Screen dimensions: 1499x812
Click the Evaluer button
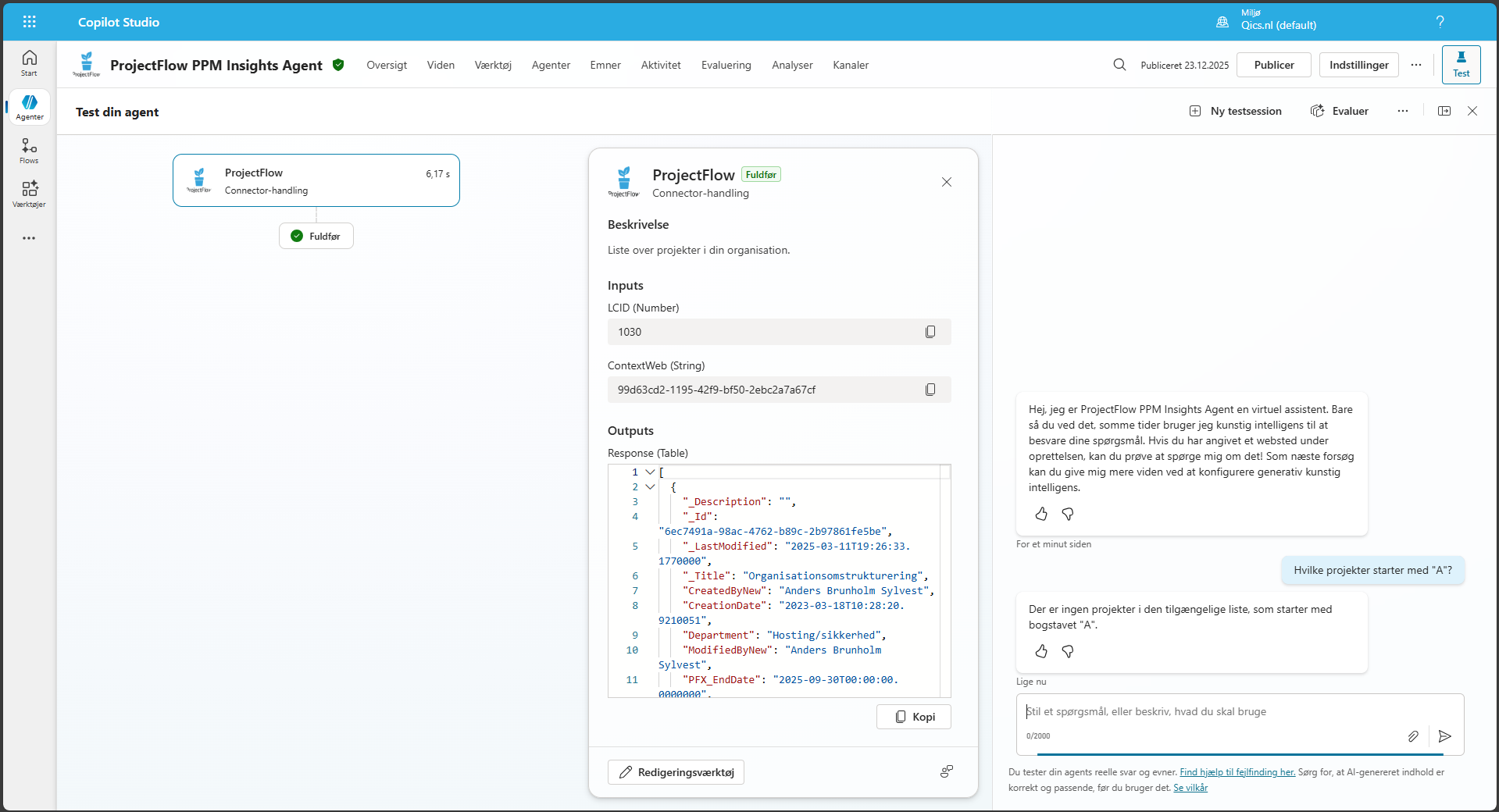1339,111
